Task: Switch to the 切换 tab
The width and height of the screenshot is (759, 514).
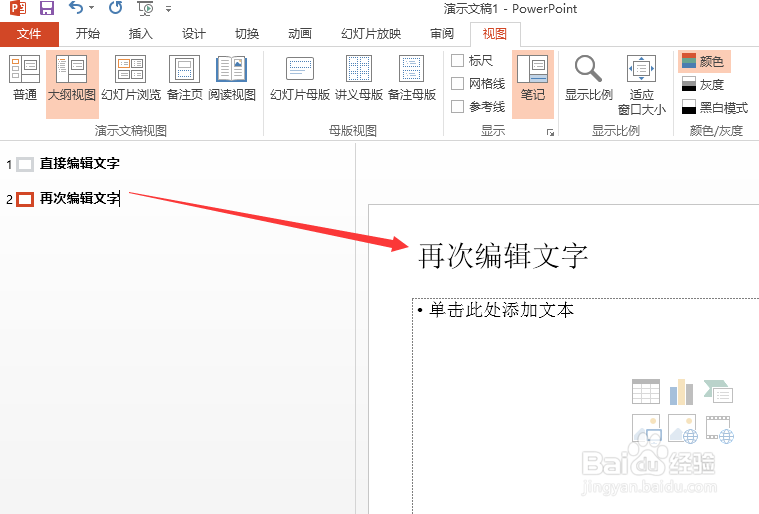Action: tap(247, 33)
